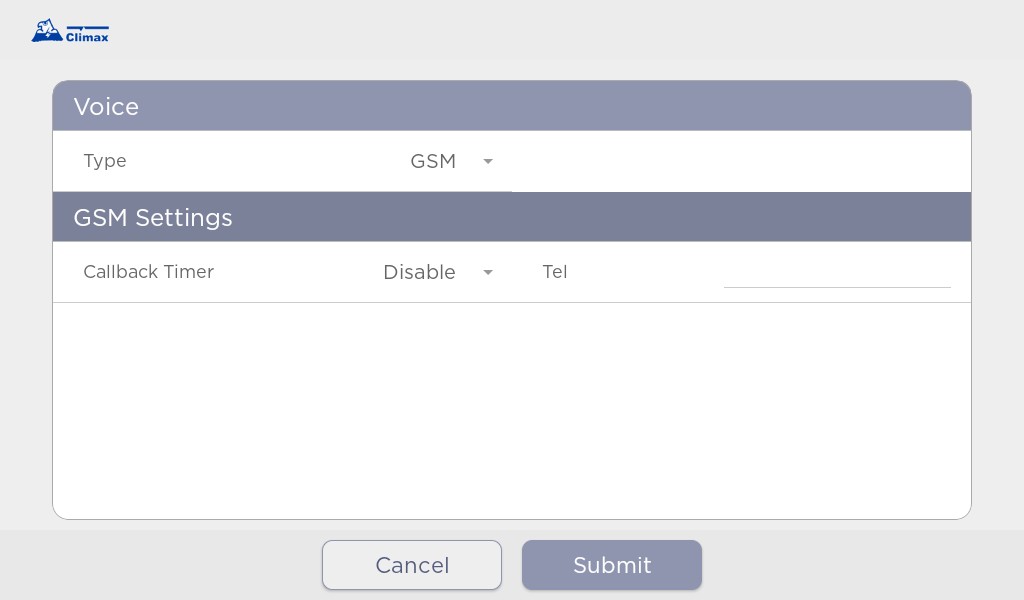
Task: Click the gray top bar beside the Climax logo
Action: click(x=562, y=31)
